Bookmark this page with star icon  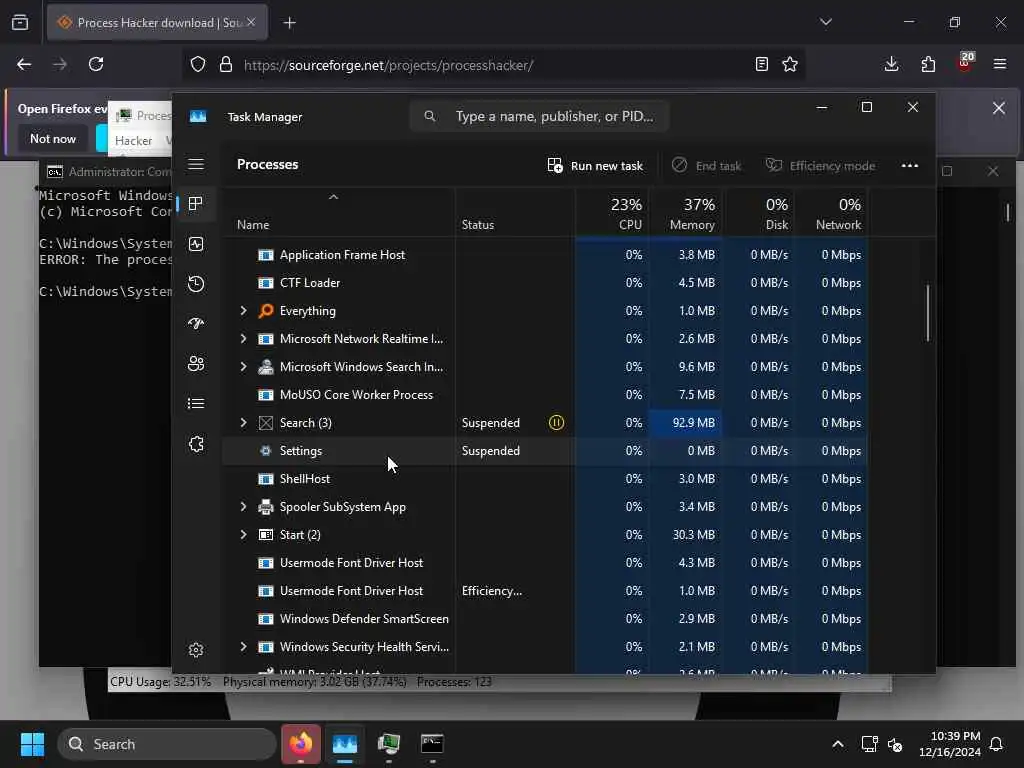click(x=790, y=64)
